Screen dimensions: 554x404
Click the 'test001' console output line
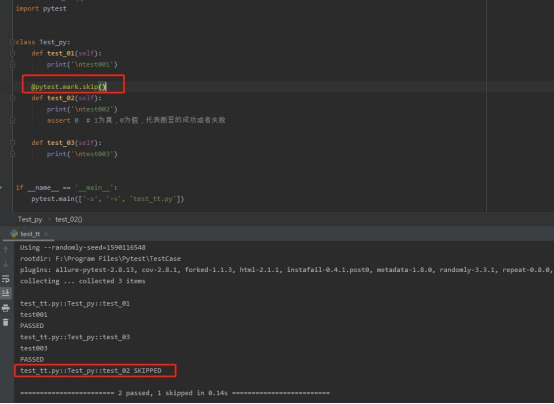pos(34,315)
